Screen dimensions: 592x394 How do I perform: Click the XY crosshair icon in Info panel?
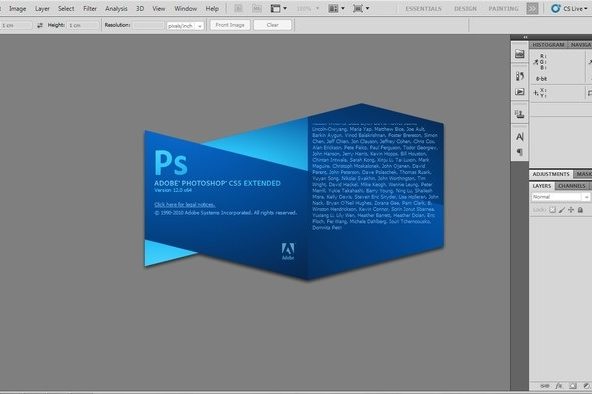pos(536,92)
